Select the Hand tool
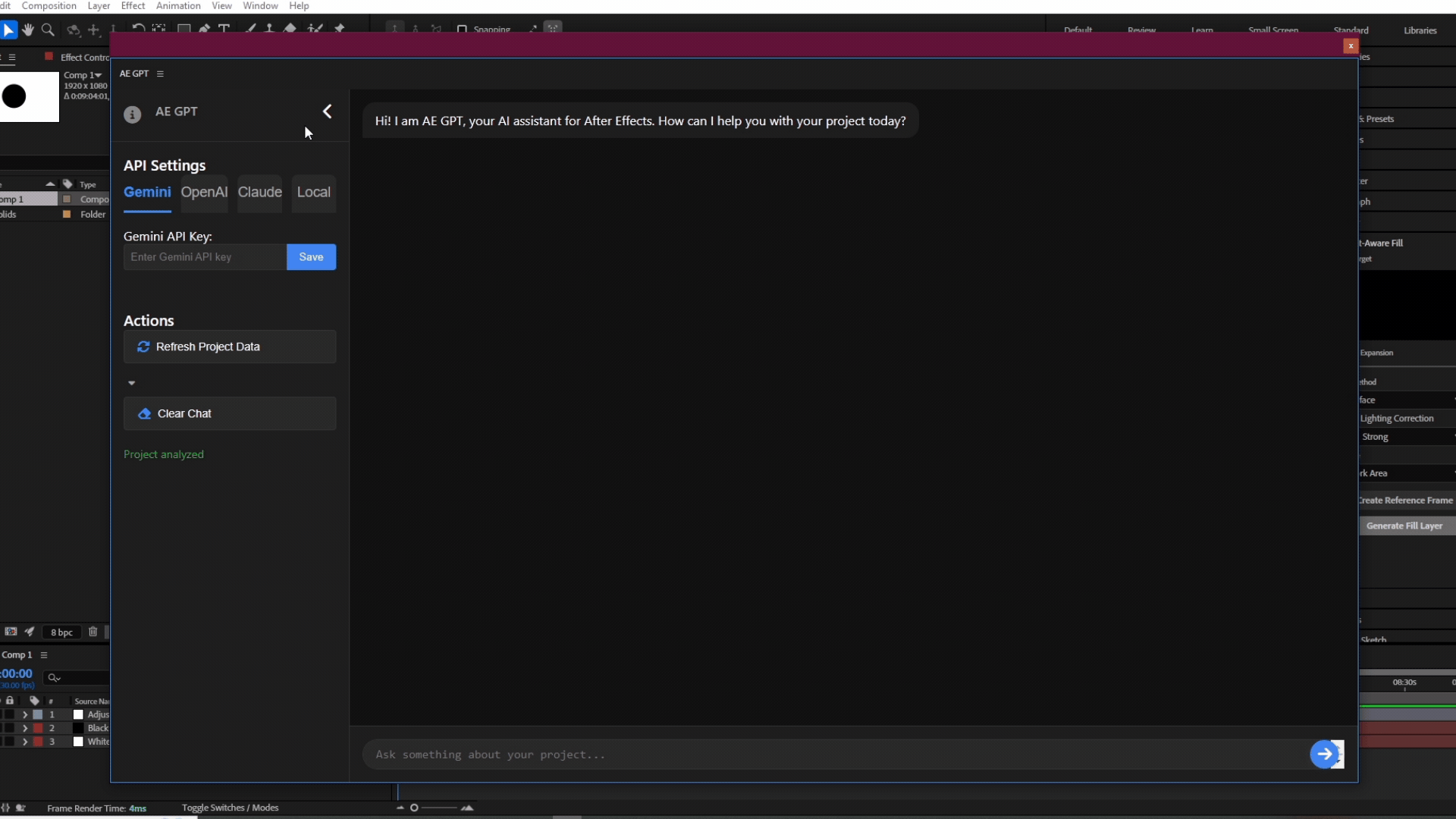The height and width of the screenshot is (819, 1456). pos(28,30)
